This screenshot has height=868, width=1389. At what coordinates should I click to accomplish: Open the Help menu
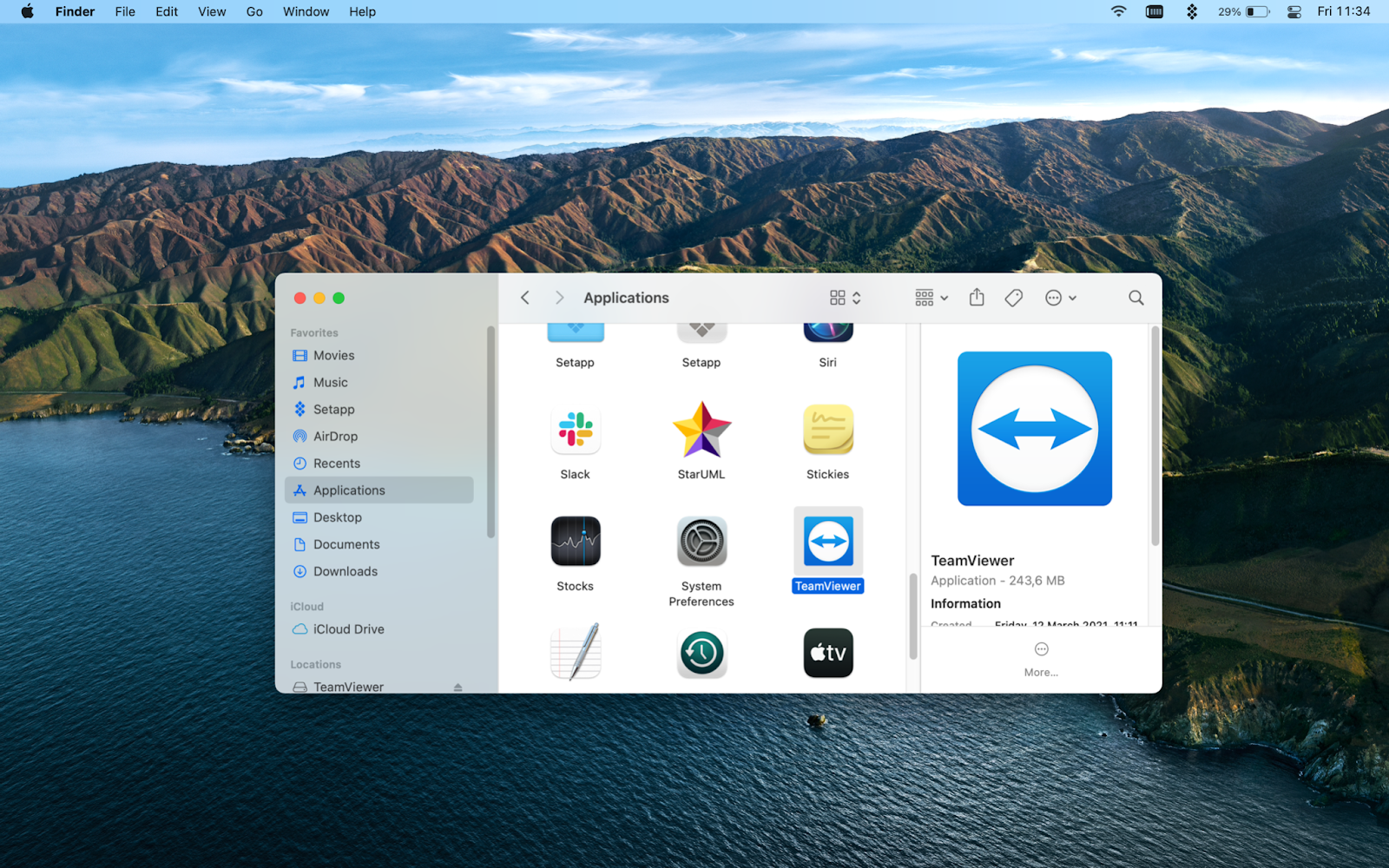coord(362,11)
